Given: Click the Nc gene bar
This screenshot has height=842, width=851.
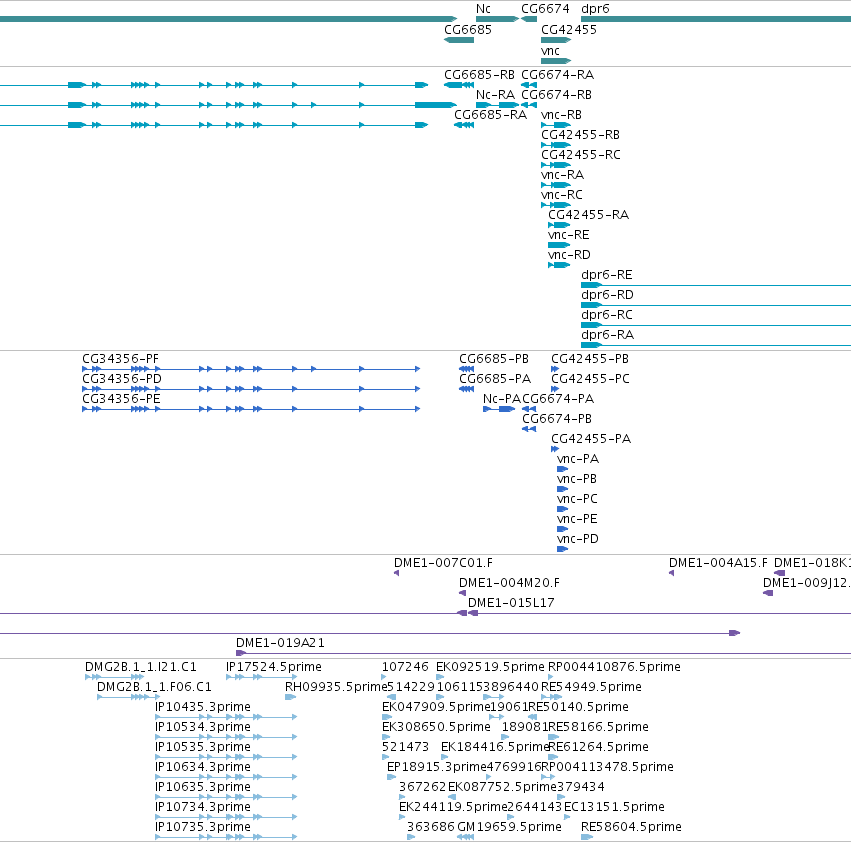Looking at the screenshot, I should tap(497, 19).
